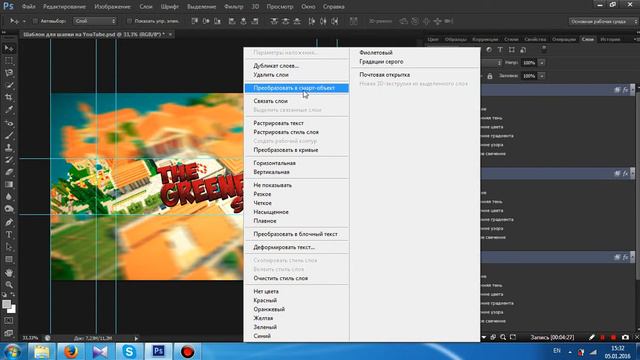Select the Horizontal Type tool
The image size is (640, 360).
pos(9,235)
